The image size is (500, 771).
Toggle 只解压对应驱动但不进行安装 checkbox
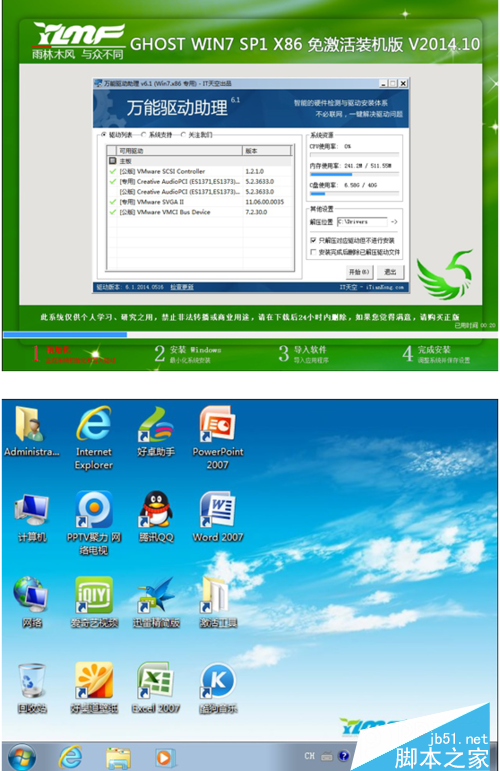313,240
